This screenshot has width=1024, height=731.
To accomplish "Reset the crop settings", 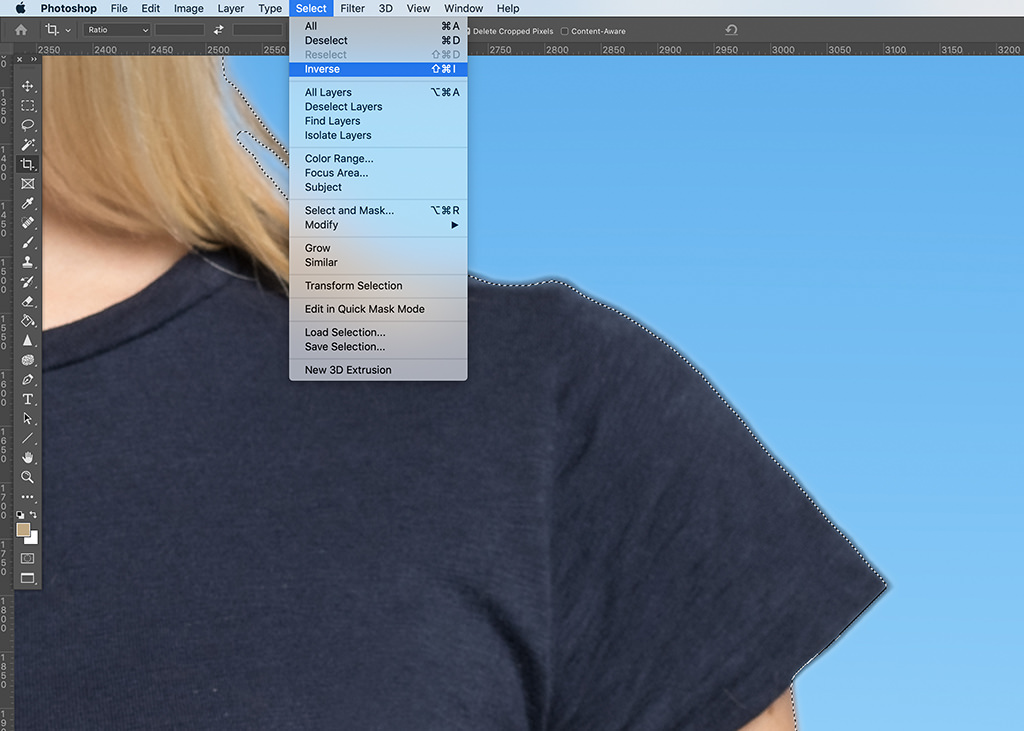I will pos(731,30).
